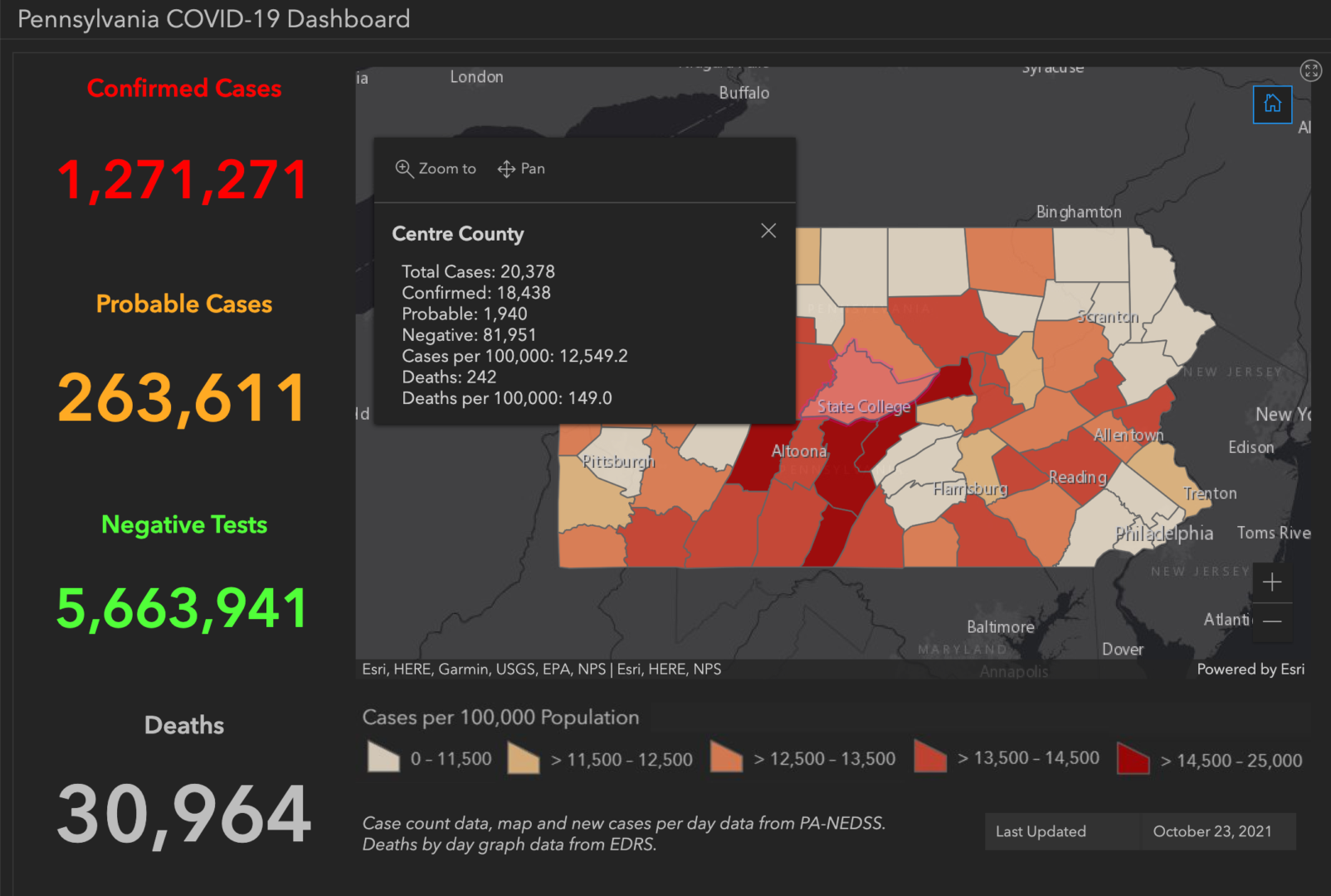Click the > 11,500 - 12,500 legend swatch
This screenshot has height=896, width=1331.
coord(524,758)
